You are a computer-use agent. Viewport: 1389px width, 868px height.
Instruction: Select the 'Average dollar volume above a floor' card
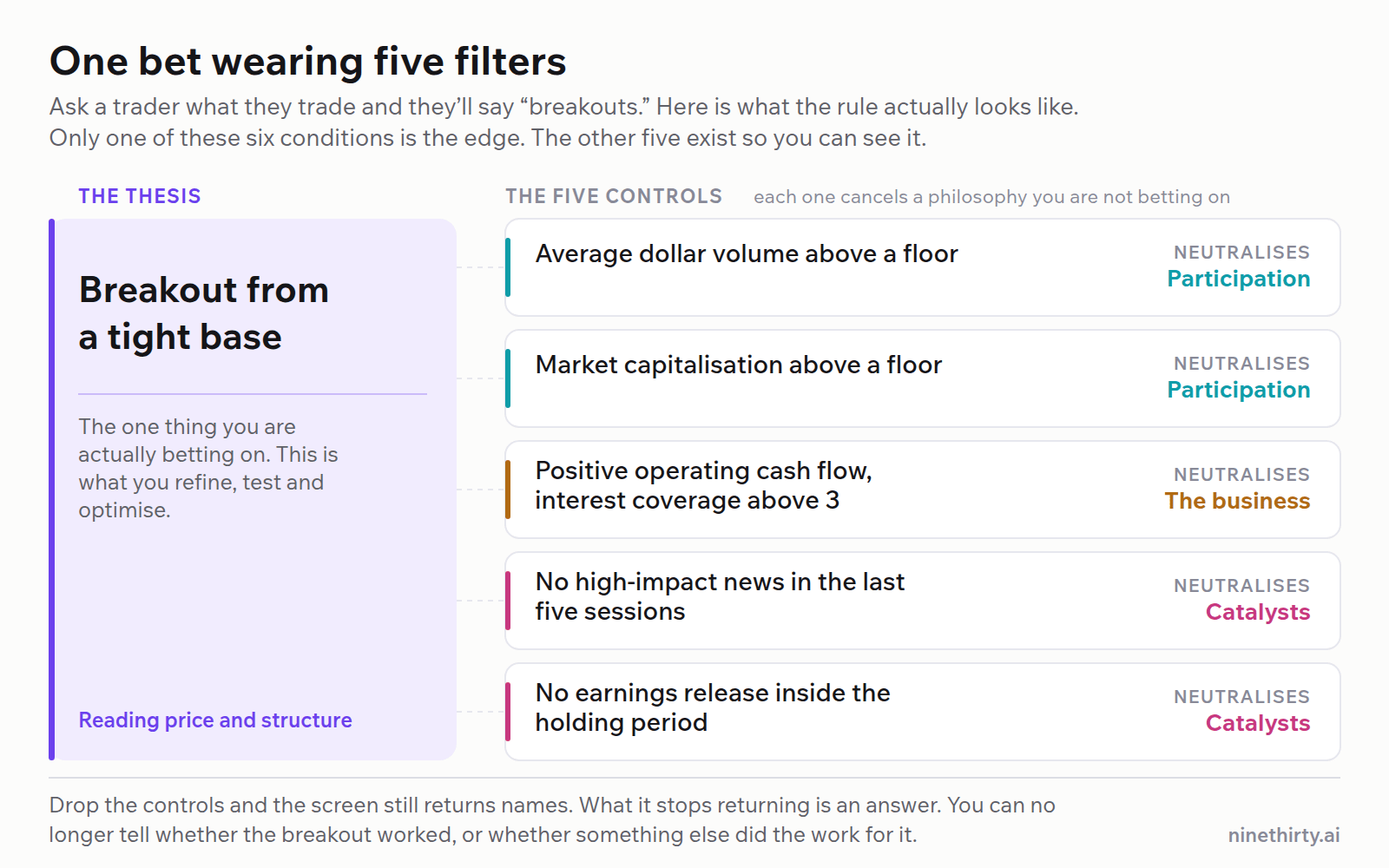pos(923,267)
